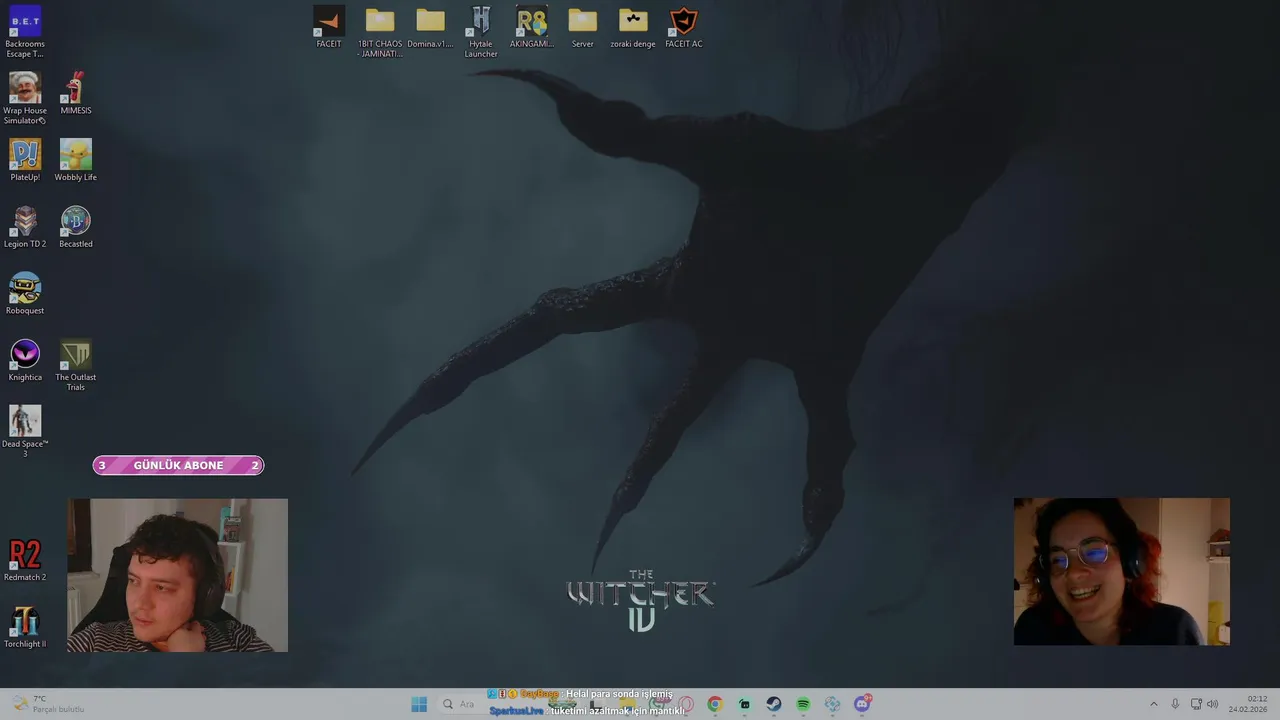1280x720 pixels.
Task: Click the Legion TD 2 shortcut
Action: pos(25,227)
